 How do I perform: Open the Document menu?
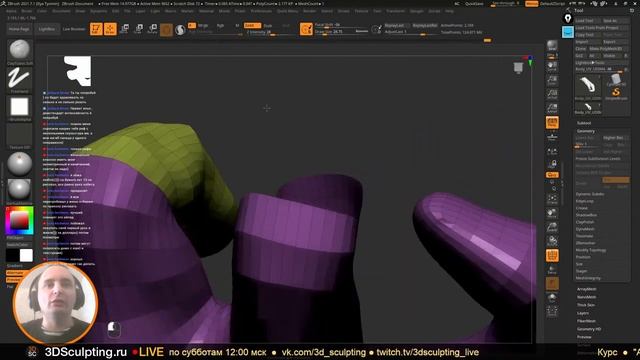click(61, 11)
